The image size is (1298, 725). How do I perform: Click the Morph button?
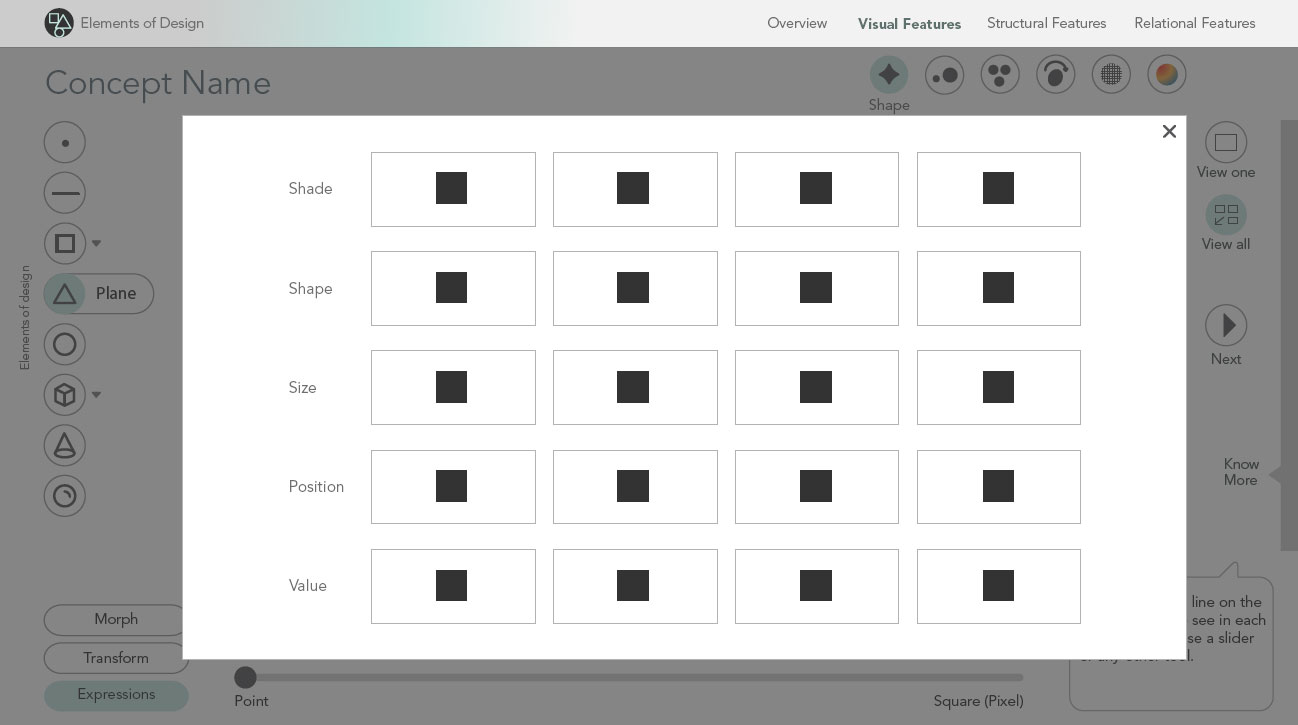coord(116,620)
